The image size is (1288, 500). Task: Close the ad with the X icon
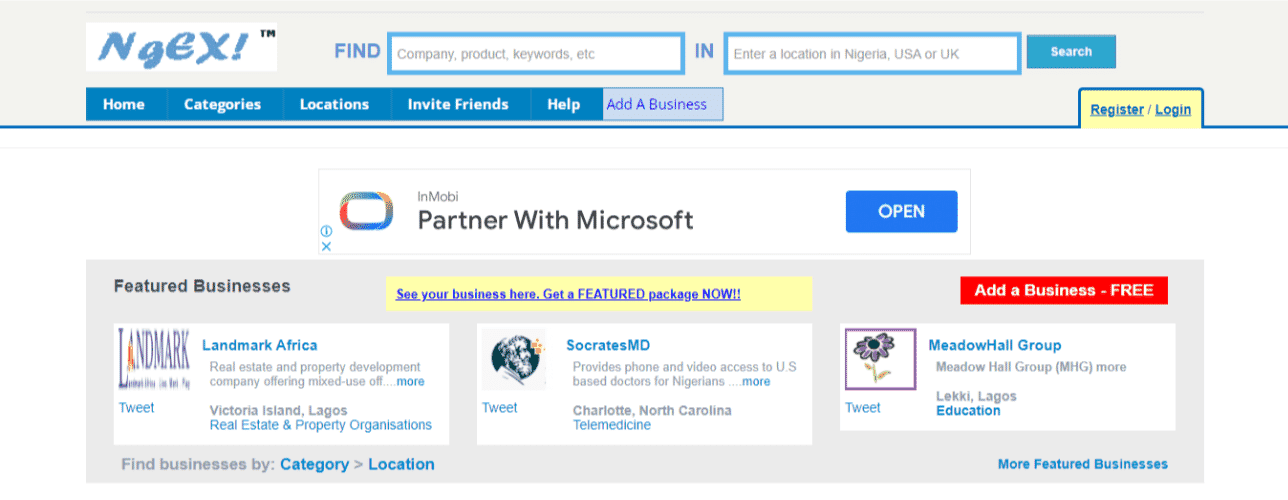[326, 246]
